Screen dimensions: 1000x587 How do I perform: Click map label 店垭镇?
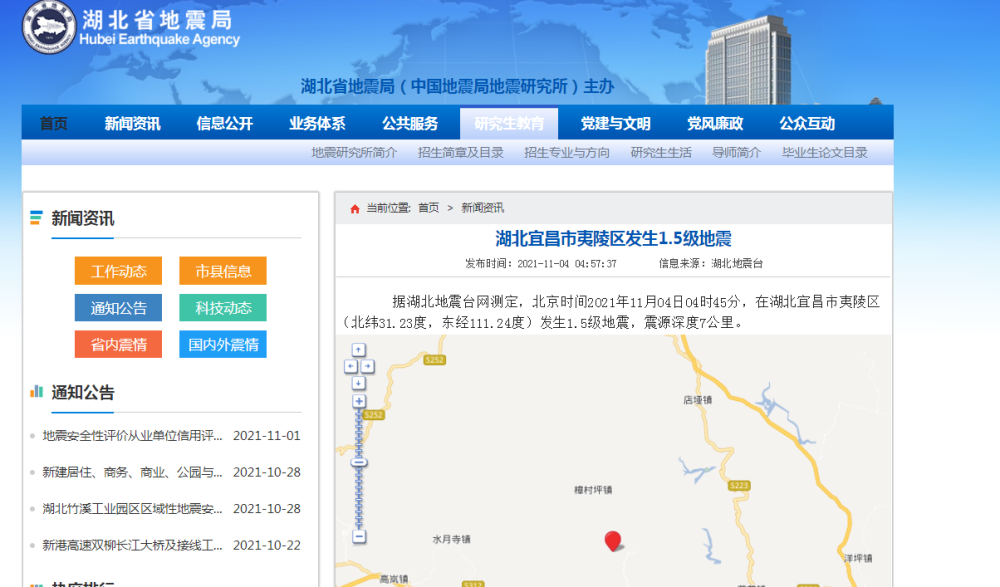(698, 400)
